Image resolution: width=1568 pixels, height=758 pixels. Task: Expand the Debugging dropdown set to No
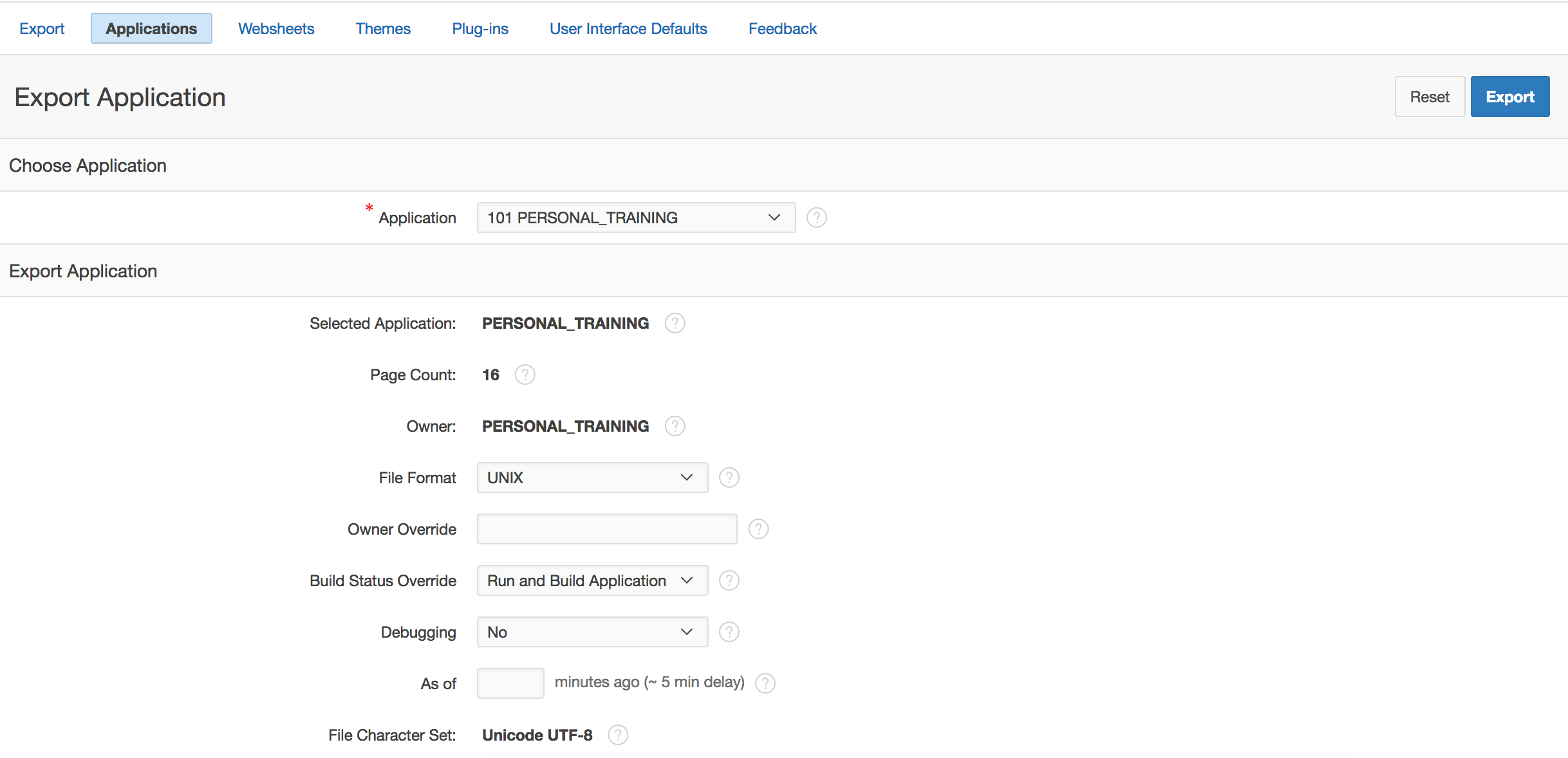tap(592, 632)
